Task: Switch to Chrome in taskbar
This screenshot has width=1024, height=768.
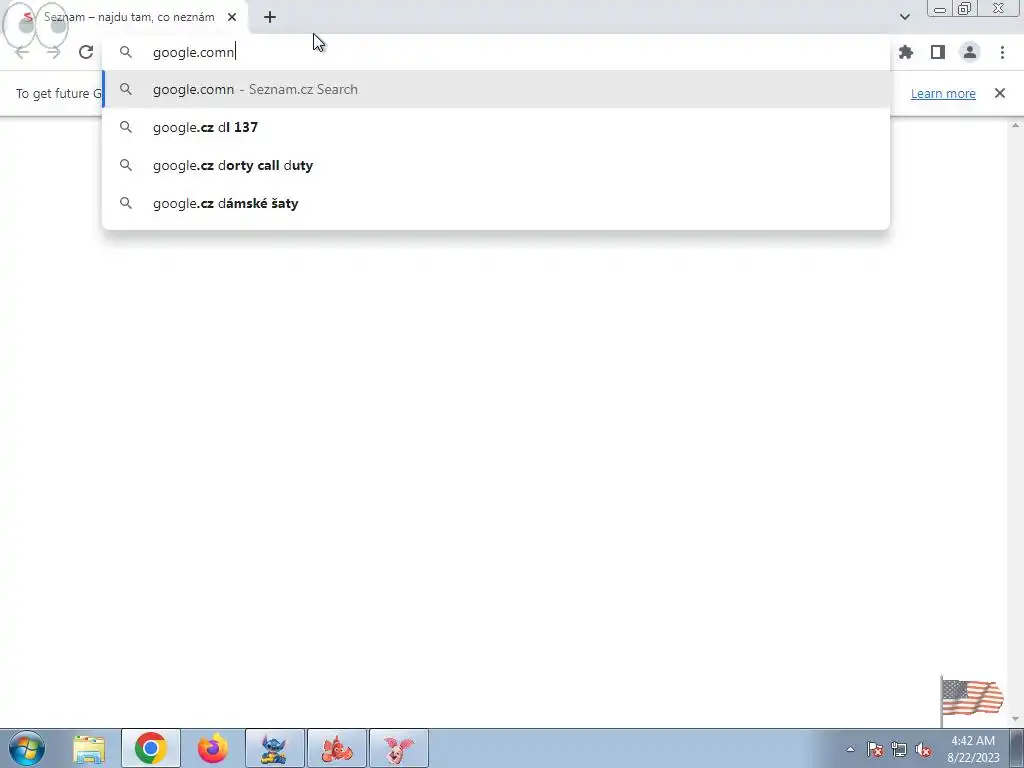Action: (x=151, y=748)
